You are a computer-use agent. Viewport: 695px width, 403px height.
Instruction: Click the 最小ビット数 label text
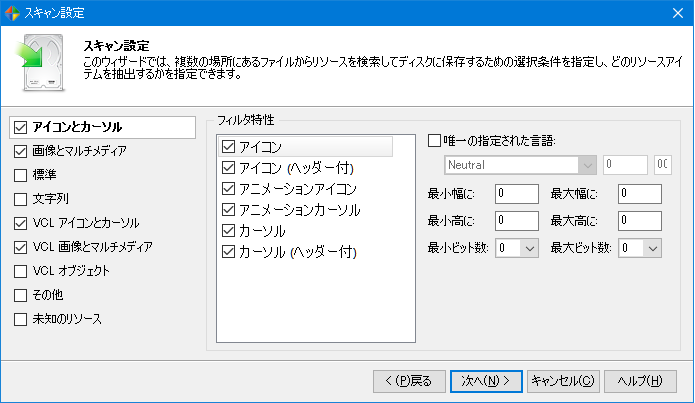point(458,248)
